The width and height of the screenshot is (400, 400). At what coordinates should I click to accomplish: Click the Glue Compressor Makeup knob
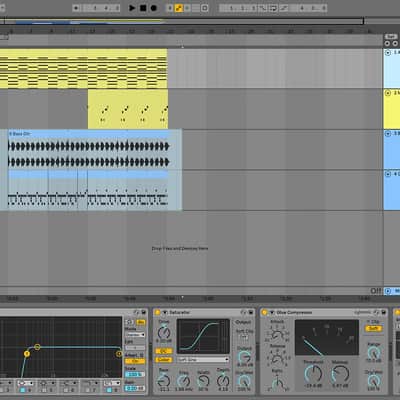[340, 373]
